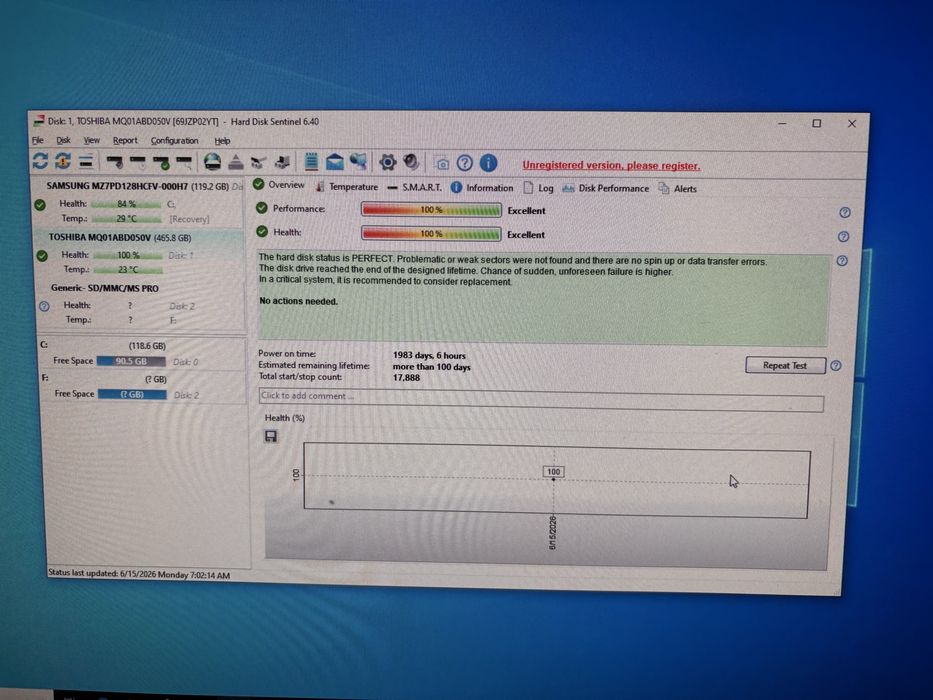Click the Power on time value 1983 days
The height and width of the screenshot is (700, 933).
pos(429,355)
